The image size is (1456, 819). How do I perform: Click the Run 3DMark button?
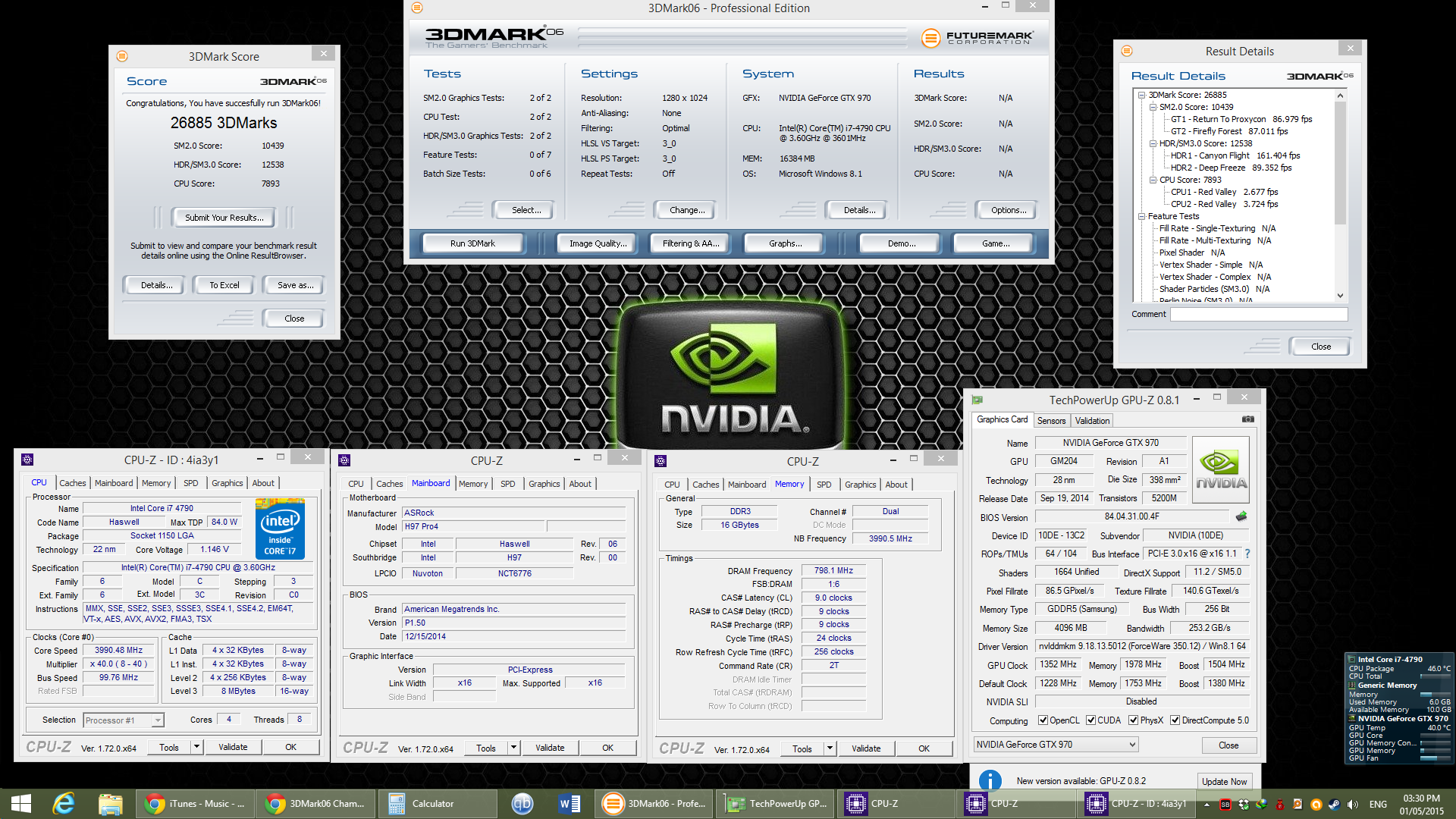tap(472, 243)
